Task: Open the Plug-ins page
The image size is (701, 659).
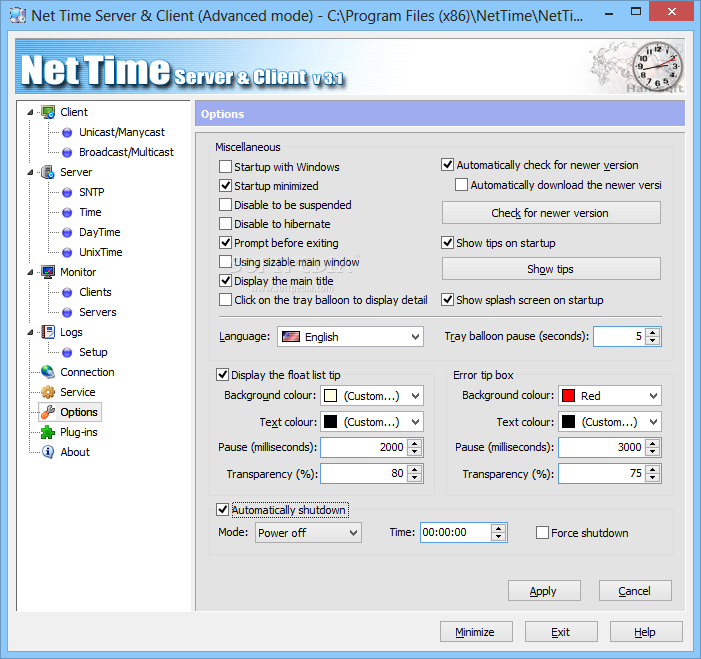Action: [79, 432]
